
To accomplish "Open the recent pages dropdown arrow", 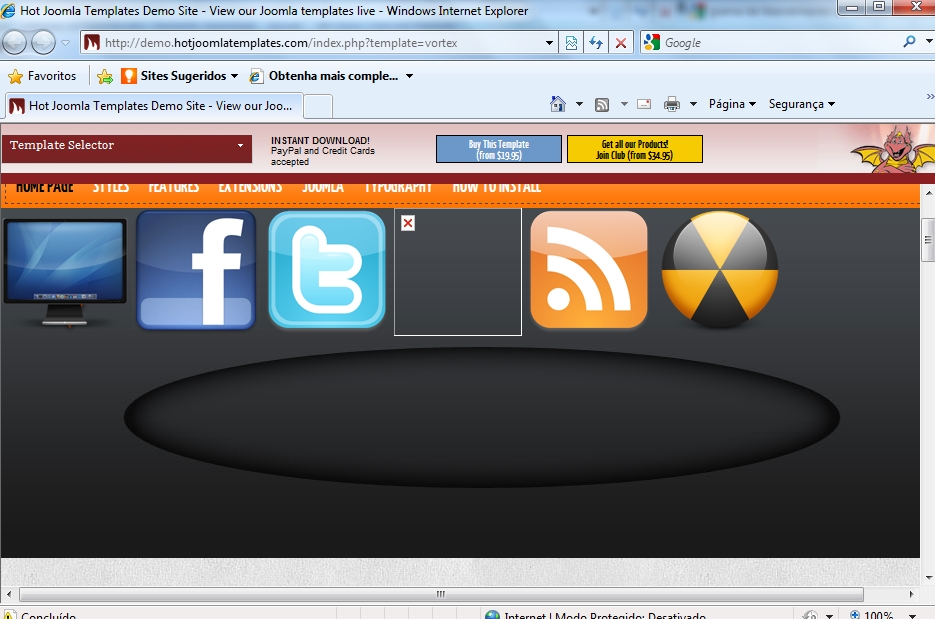I will tap(66, 43).
